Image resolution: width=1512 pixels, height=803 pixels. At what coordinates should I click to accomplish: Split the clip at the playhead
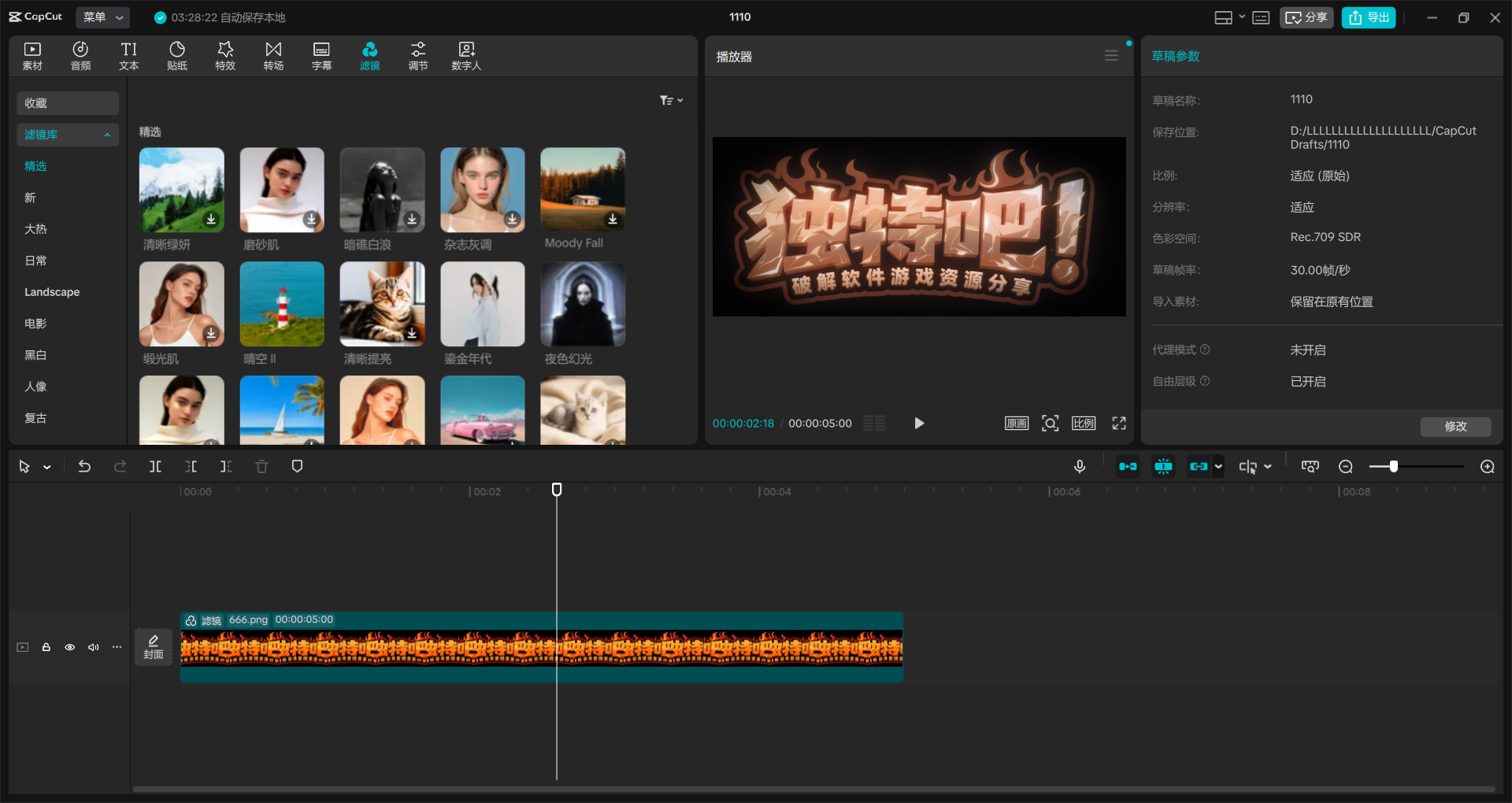155,466
